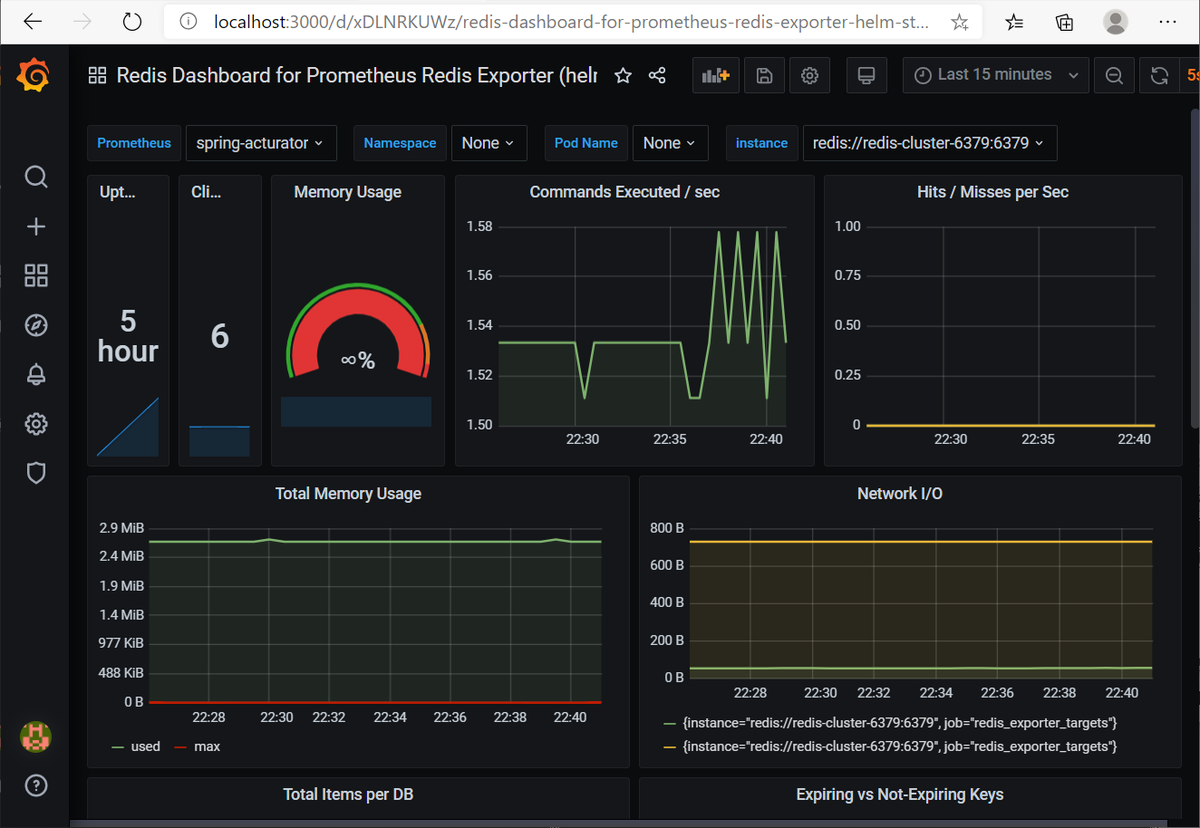Open the Pod Name None dropdown
1200x828 pixels.
670,143
